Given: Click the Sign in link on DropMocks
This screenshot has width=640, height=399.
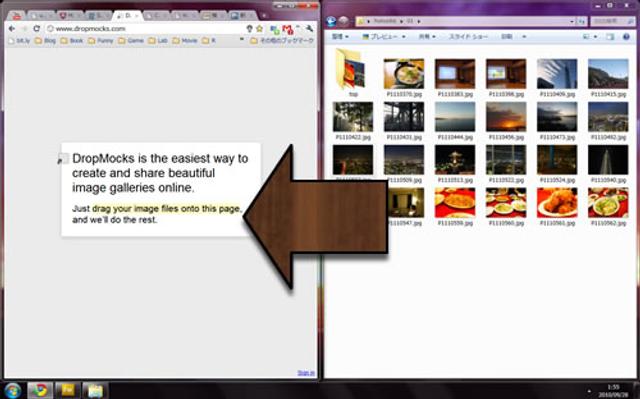Looking at the screenshot, I should tap(306, 373).
